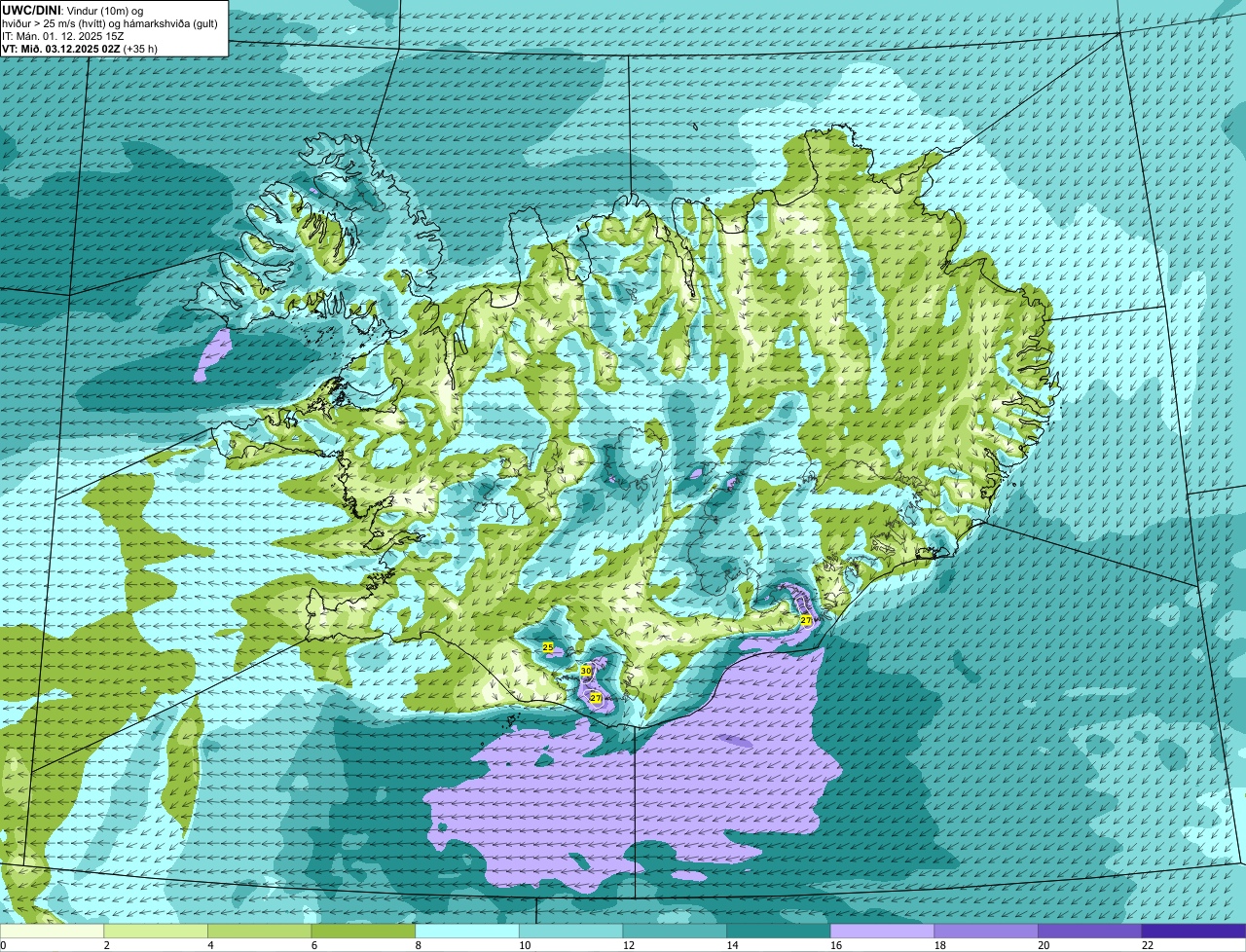Click the legend scale number '20'
1246x952 pixels.
coord(1044,945)
